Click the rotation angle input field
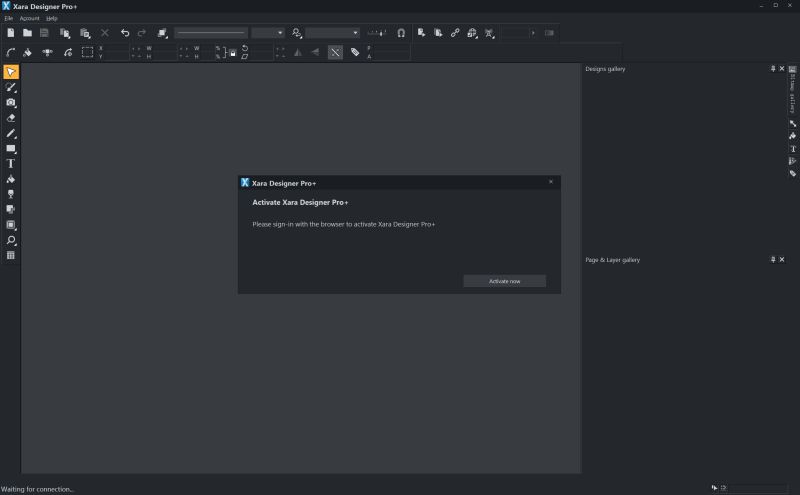Screen dimensions: 800x495 pos(259,48)
